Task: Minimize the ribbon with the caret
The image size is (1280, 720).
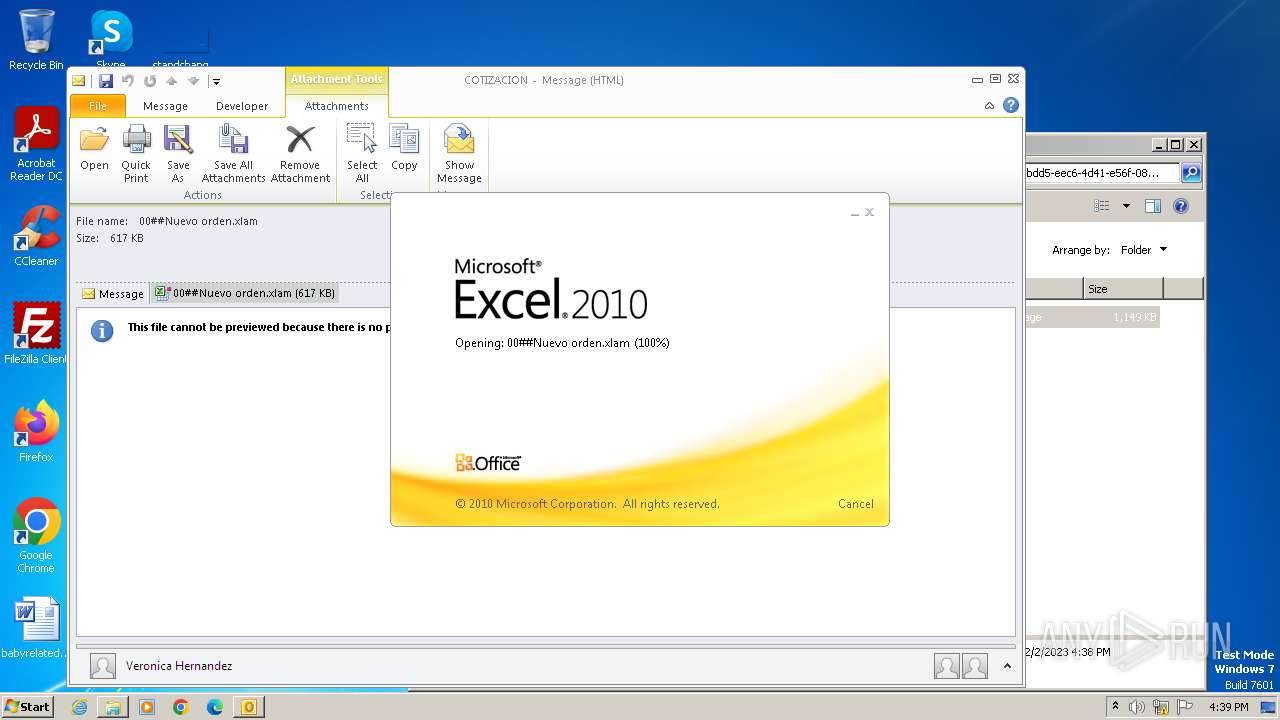Action: pos(990,105)
